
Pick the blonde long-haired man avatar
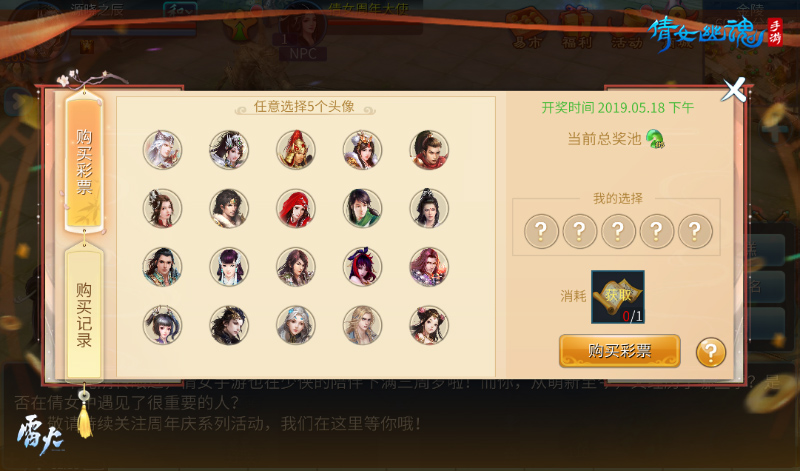coord(362,325)
